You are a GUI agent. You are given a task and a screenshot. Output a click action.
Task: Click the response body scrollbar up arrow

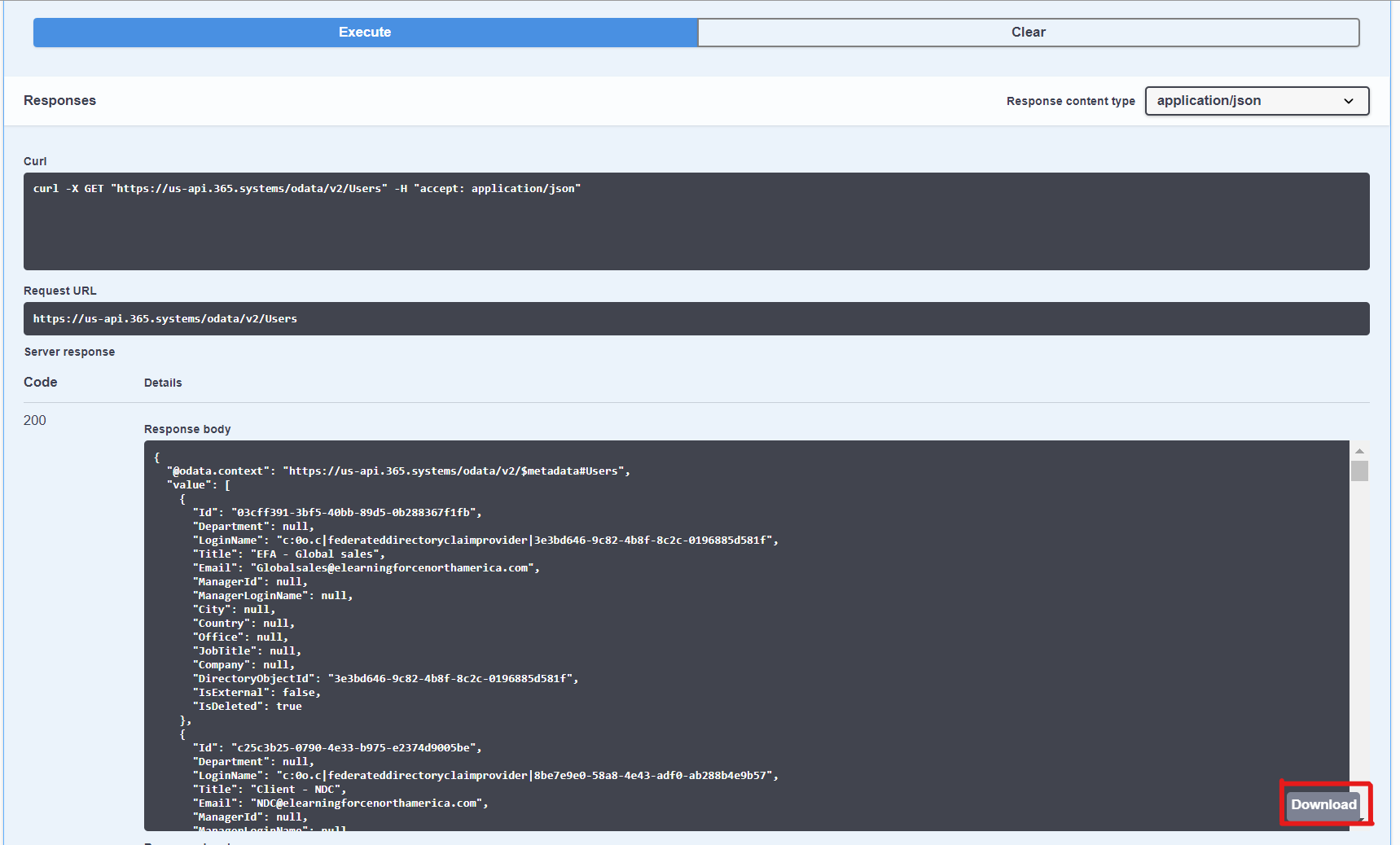1359,450
